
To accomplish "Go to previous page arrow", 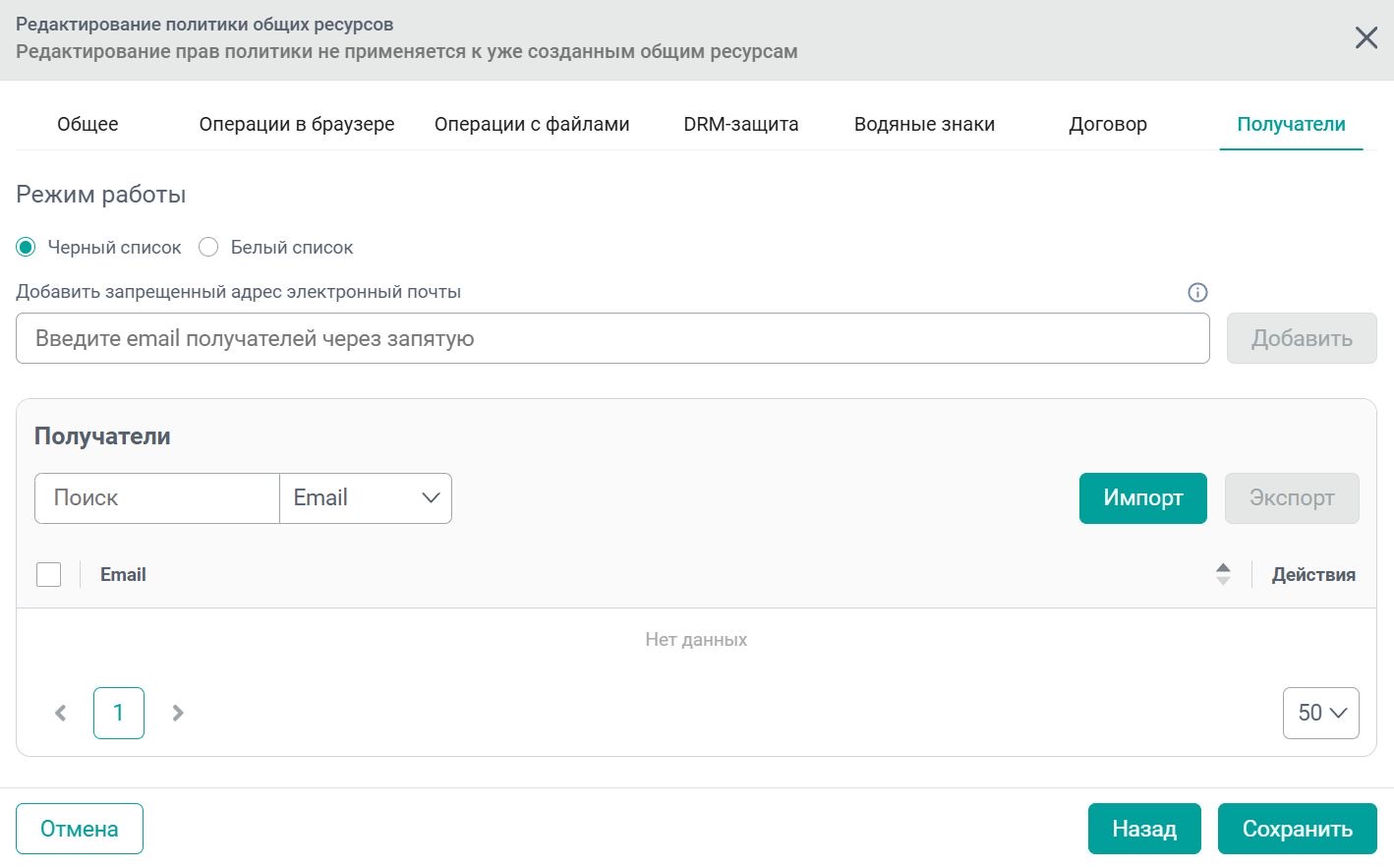I will tap(61, 713).
